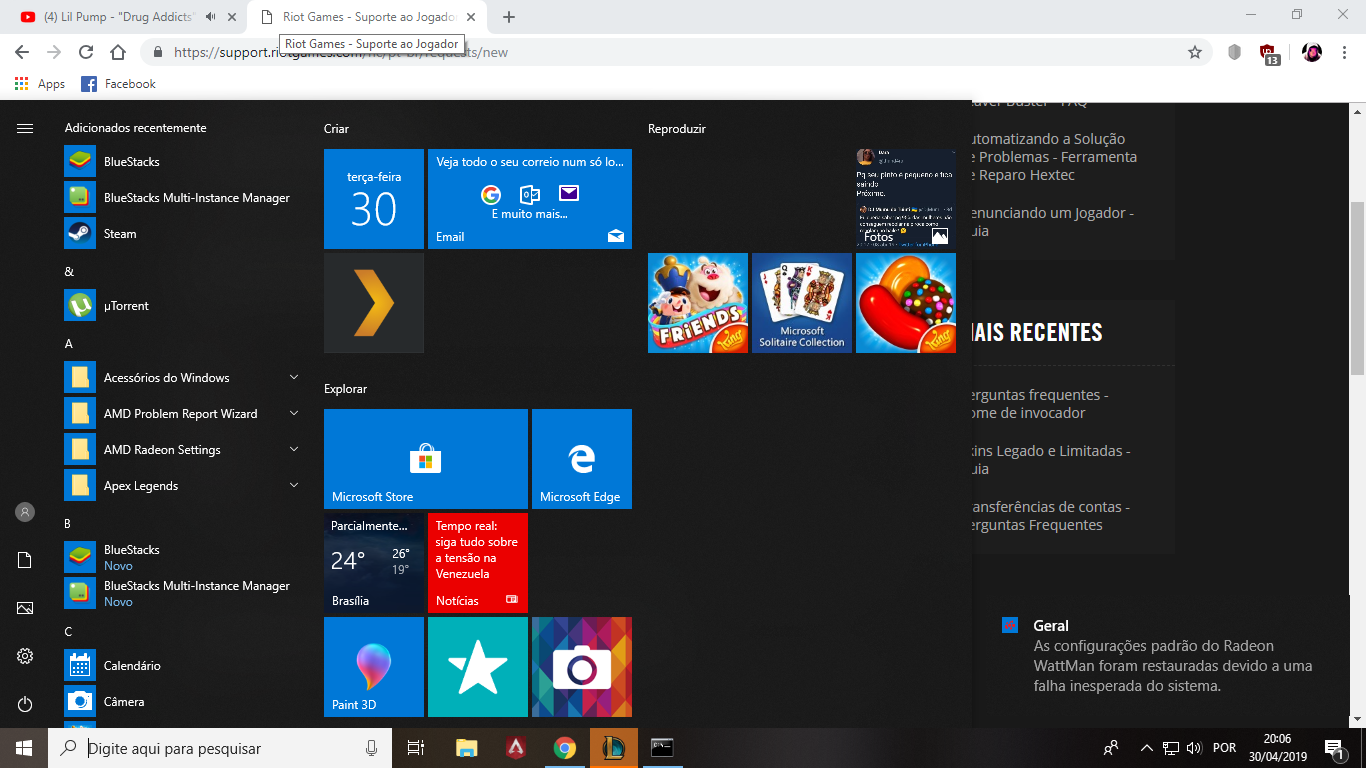The image size is (1366, 768).
Task: Open the calendar tile showing terça-feira 30
Action: tap(374, 199)
